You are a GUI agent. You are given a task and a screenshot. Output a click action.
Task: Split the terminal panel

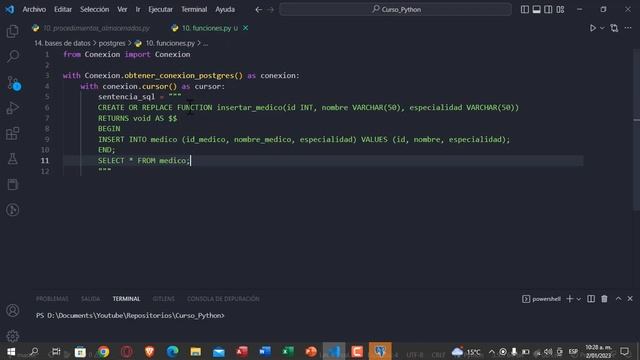[x=591, y=299]
